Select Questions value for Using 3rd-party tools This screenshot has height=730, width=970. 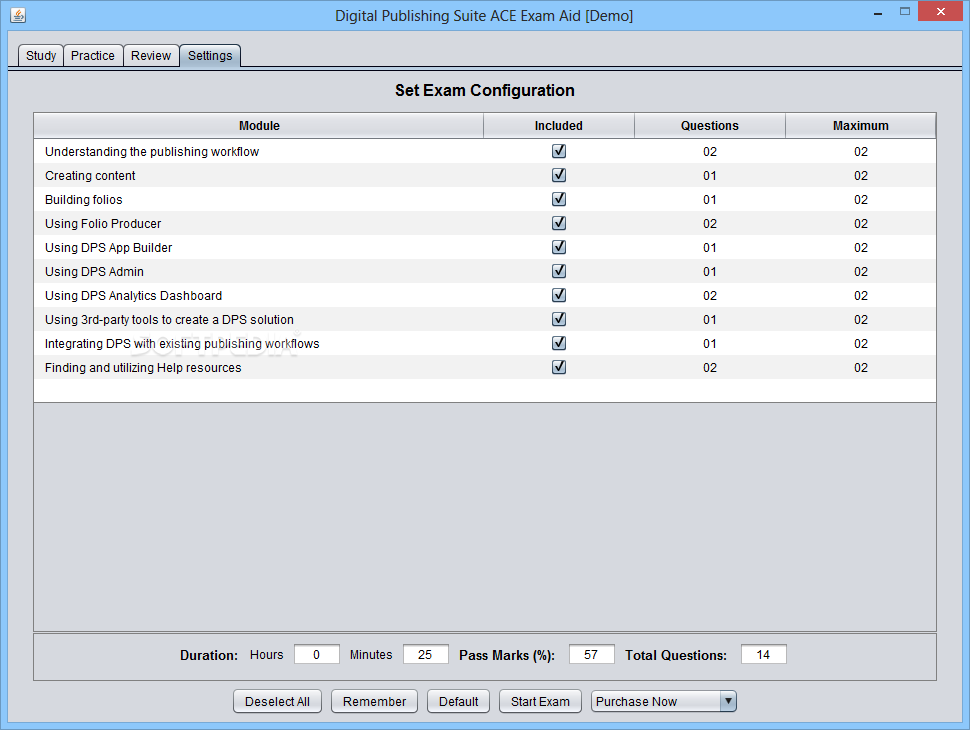point(710,320)
